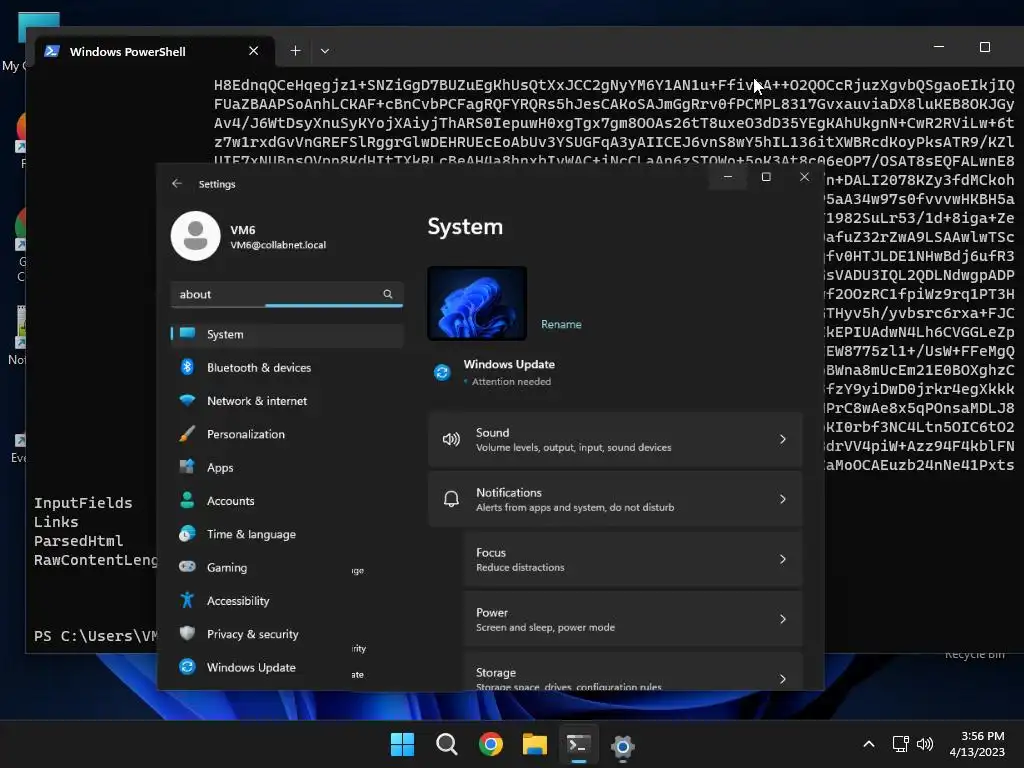The image size is (1024, 768).
Task: Open Notifications settings row
Action: [x=615, y=500]
